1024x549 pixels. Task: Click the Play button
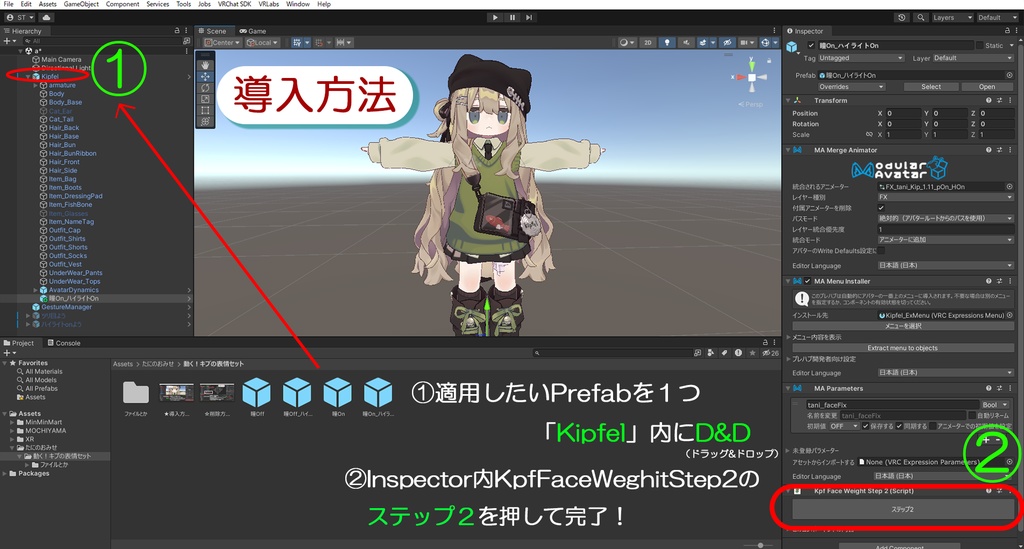(x=495, y=18)
